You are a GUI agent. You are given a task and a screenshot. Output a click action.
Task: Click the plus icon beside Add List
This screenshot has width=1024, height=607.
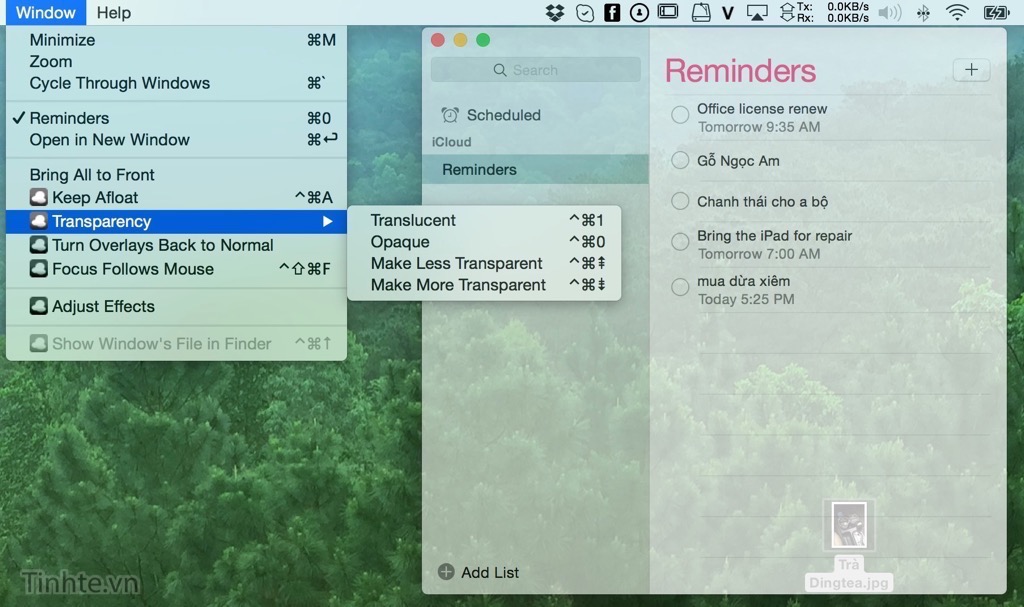pos(446,573)
